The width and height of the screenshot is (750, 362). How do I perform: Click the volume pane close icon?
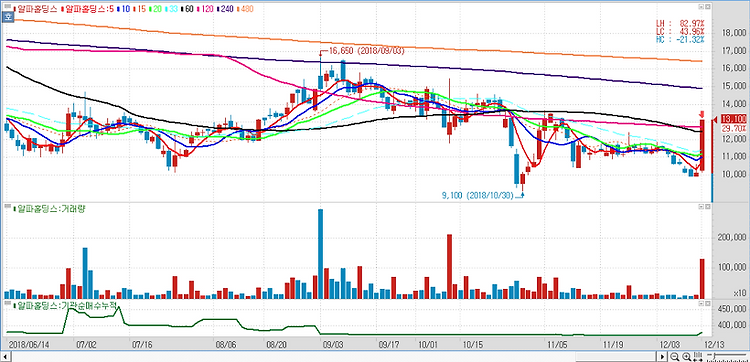pyautogui.click(x=707, y=207)
